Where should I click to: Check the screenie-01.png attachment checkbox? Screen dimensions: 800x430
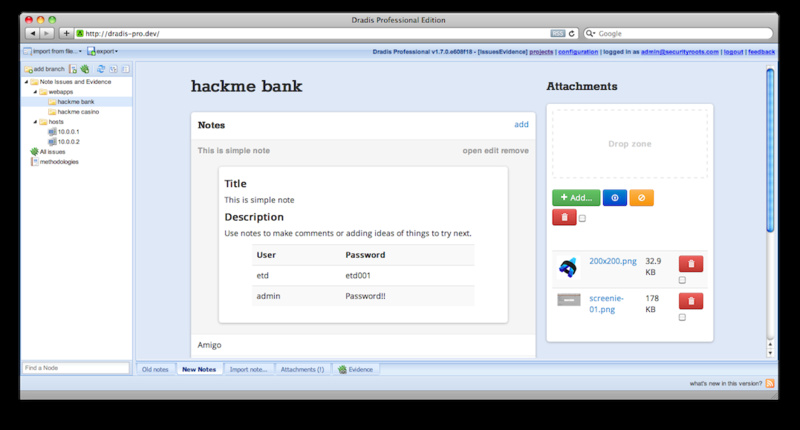[x=682, y=317]
